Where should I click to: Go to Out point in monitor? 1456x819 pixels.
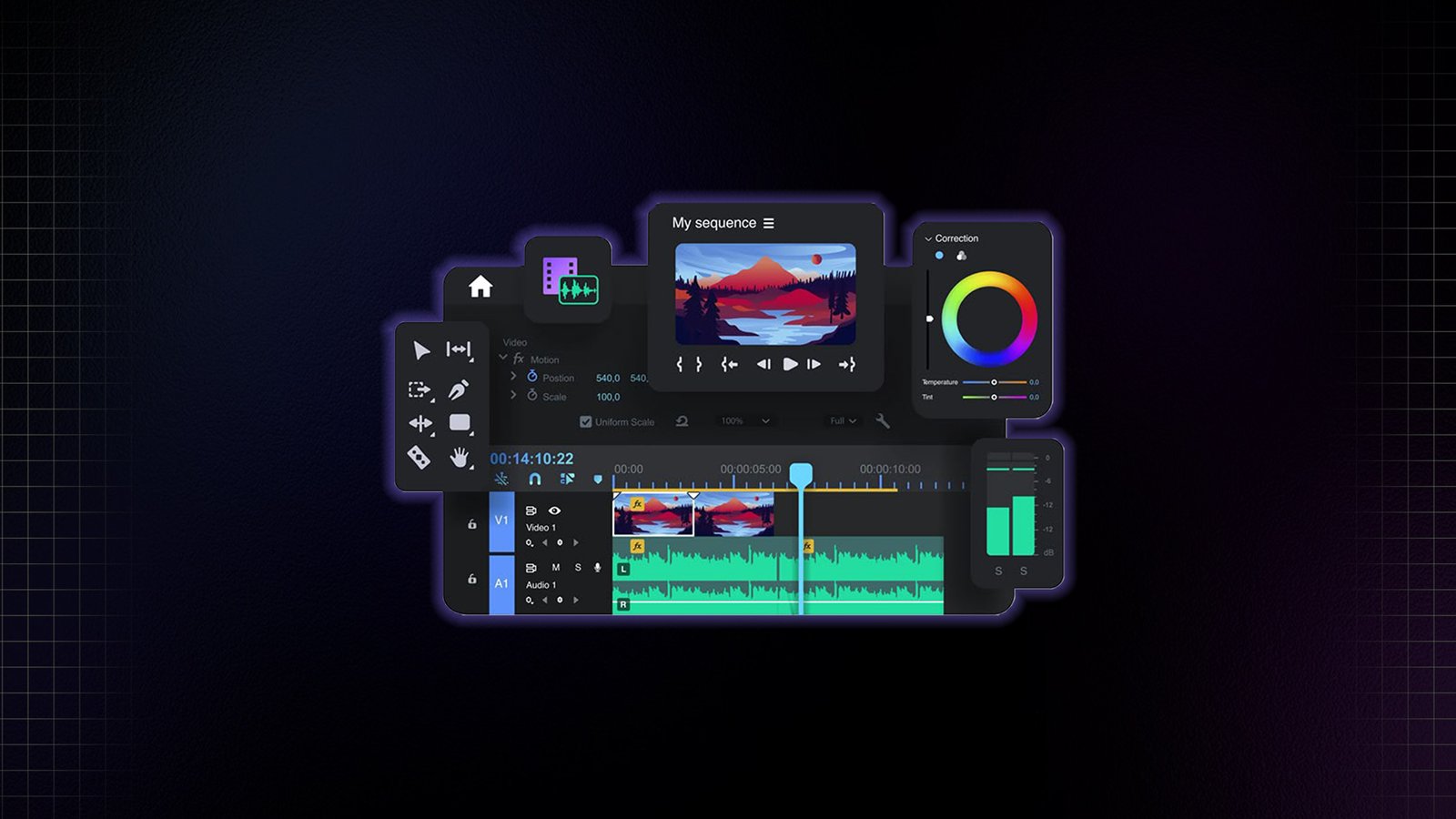pyautogui.click(x=847, y=364)
